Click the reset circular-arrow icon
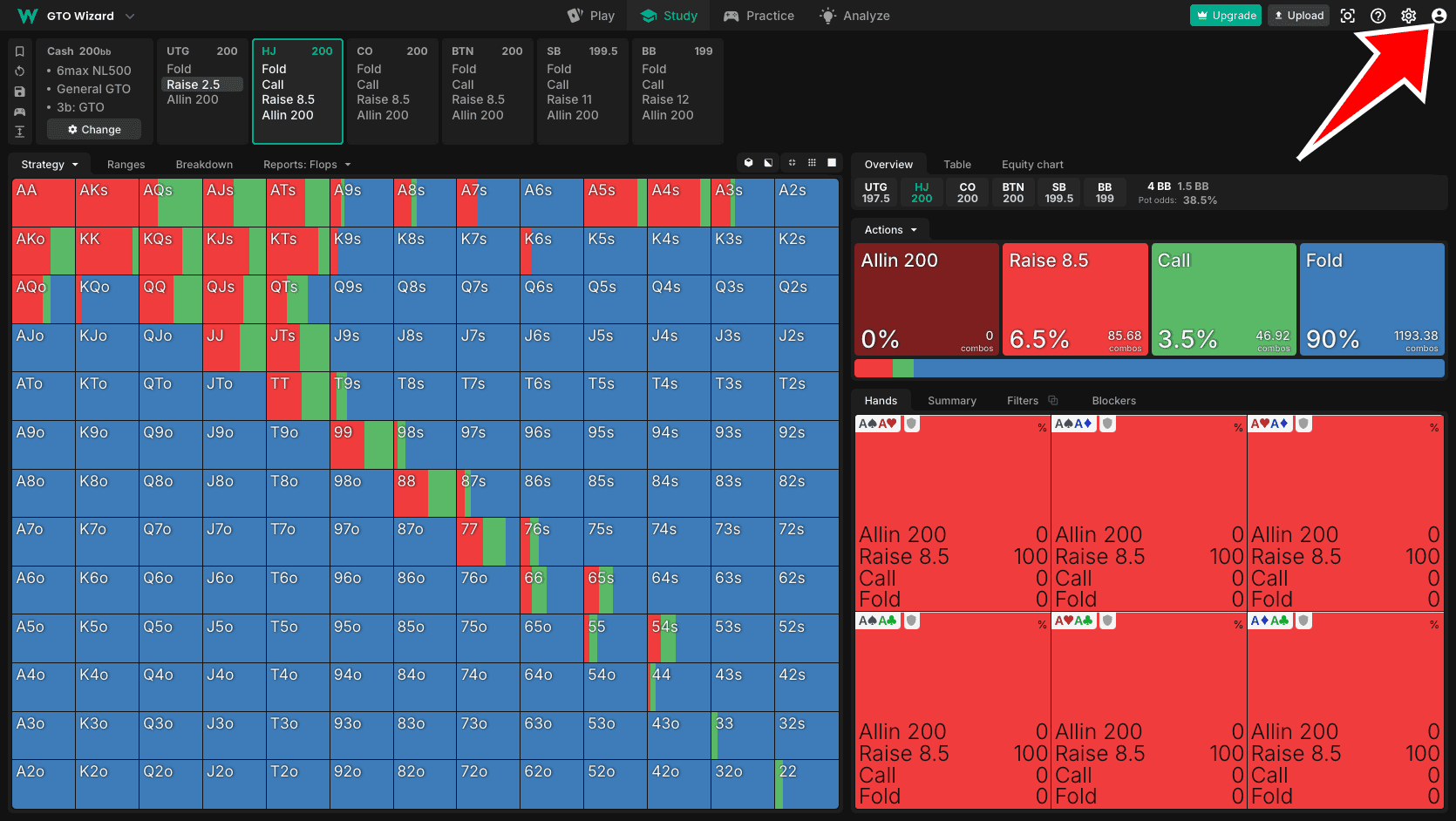The height and width of the screenshot is (821, 1456). tap(19, 71)
